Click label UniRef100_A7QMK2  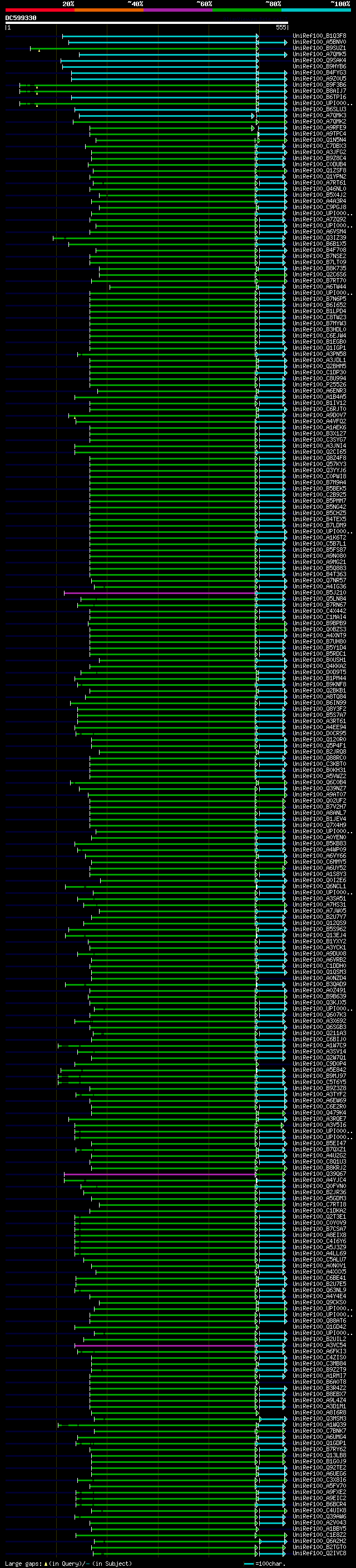[x=319, y=122]
